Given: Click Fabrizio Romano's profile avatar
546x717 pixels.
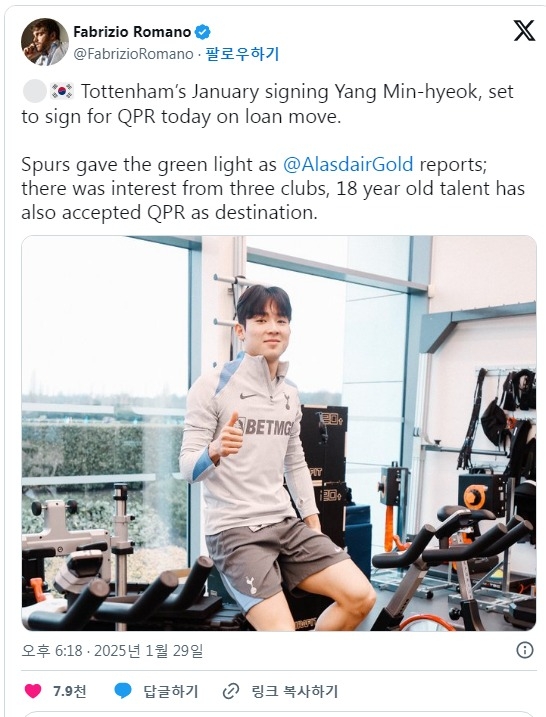Looking at the screenshot, I should click(44, 42).
